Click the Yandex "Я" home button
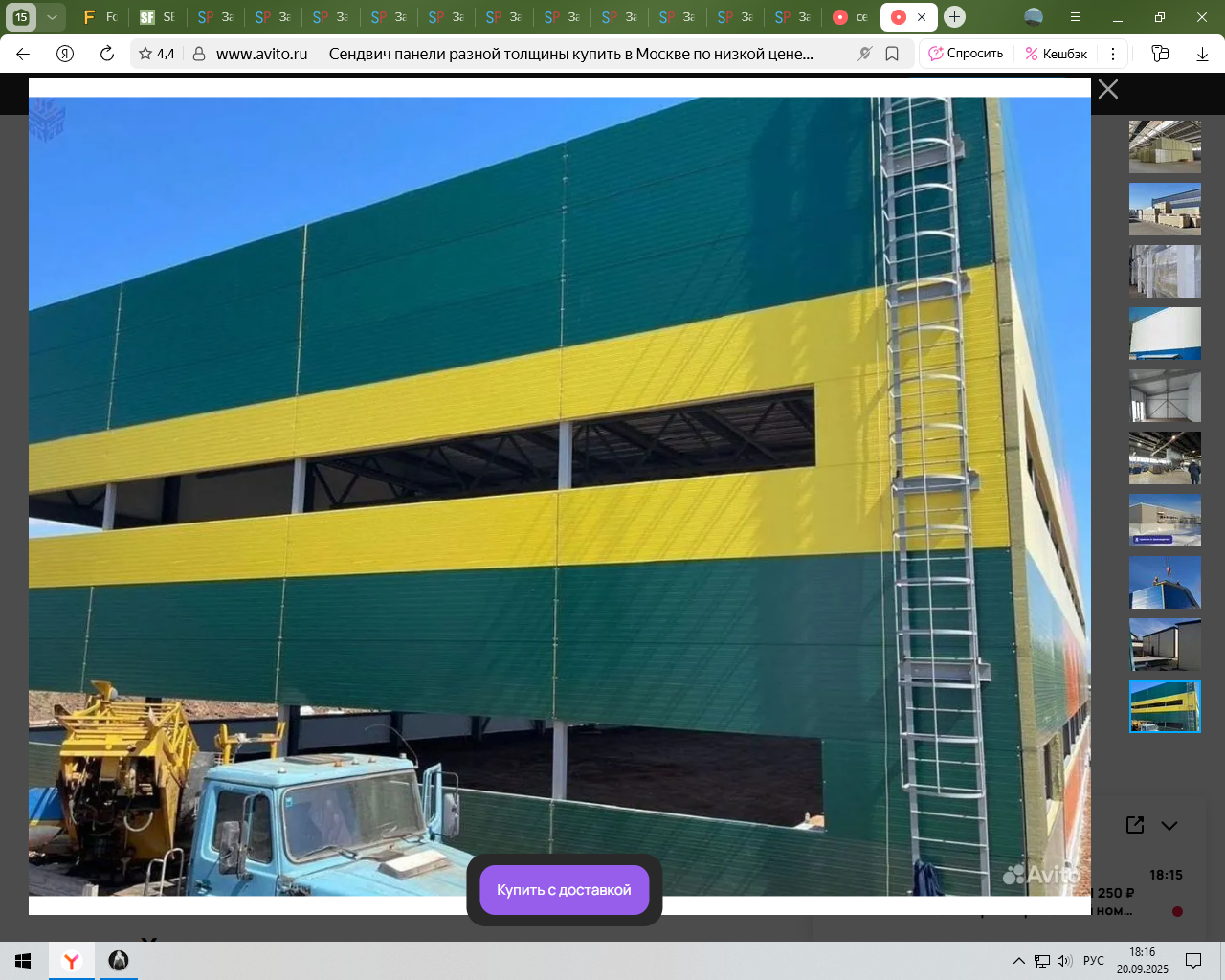 65,54
